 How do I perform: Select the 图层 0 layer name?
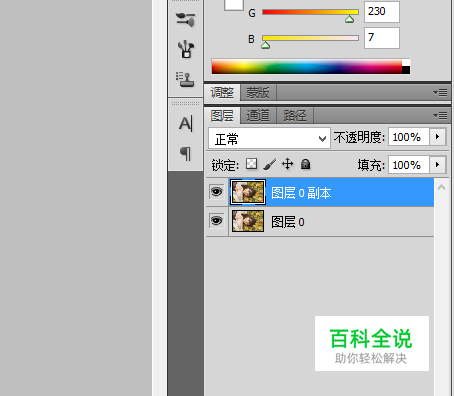tap(288, 222)
